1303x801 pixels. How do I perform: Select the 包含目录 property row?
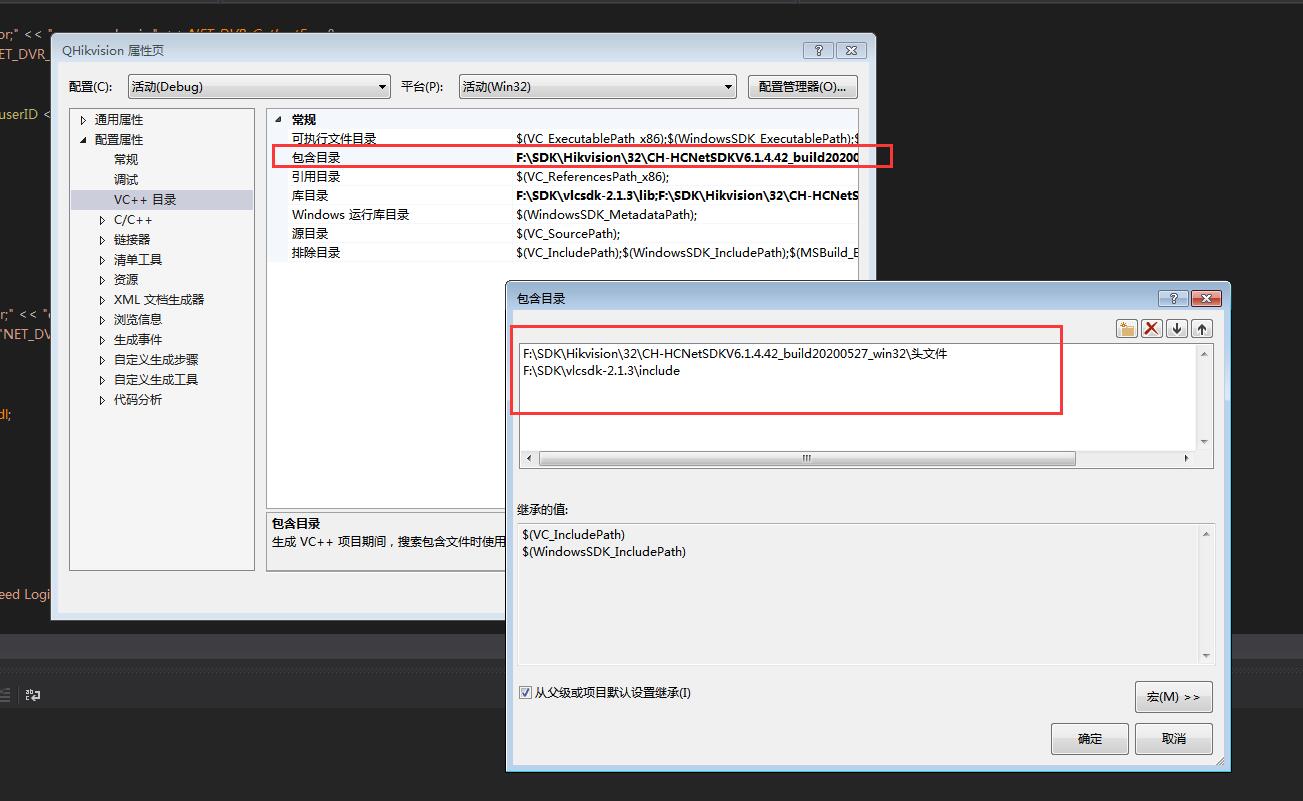(564, 158)
